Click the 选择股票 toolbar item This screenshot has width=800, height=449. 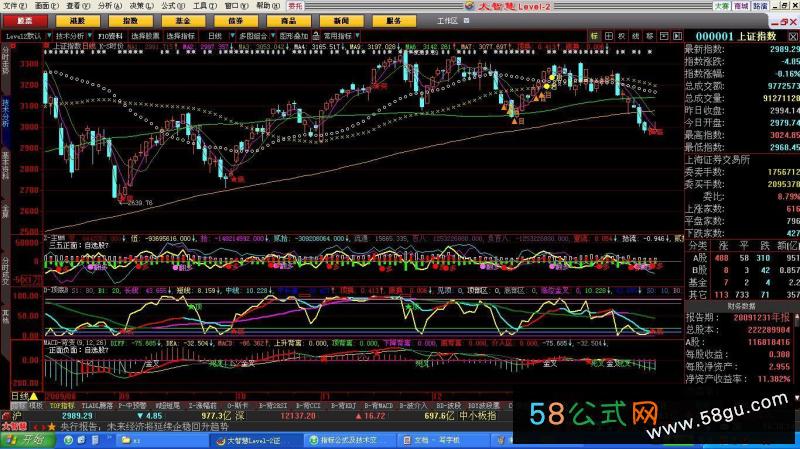point(145,36)
